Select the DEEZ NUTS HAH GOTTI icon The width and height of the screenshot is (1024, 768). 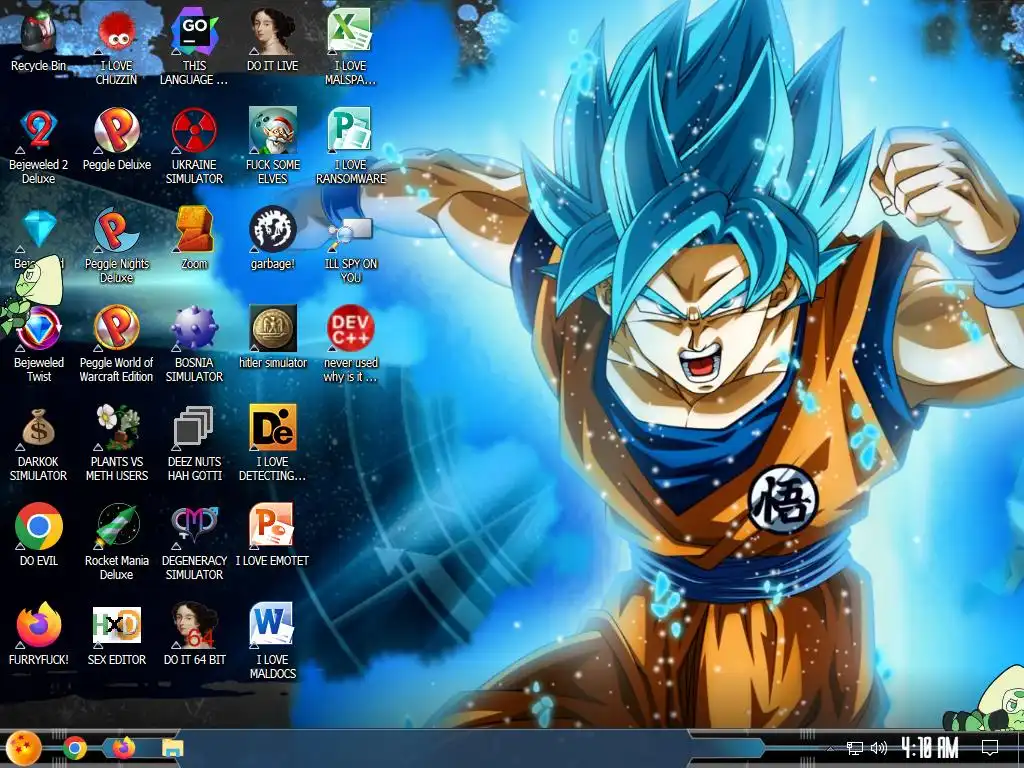195,428
